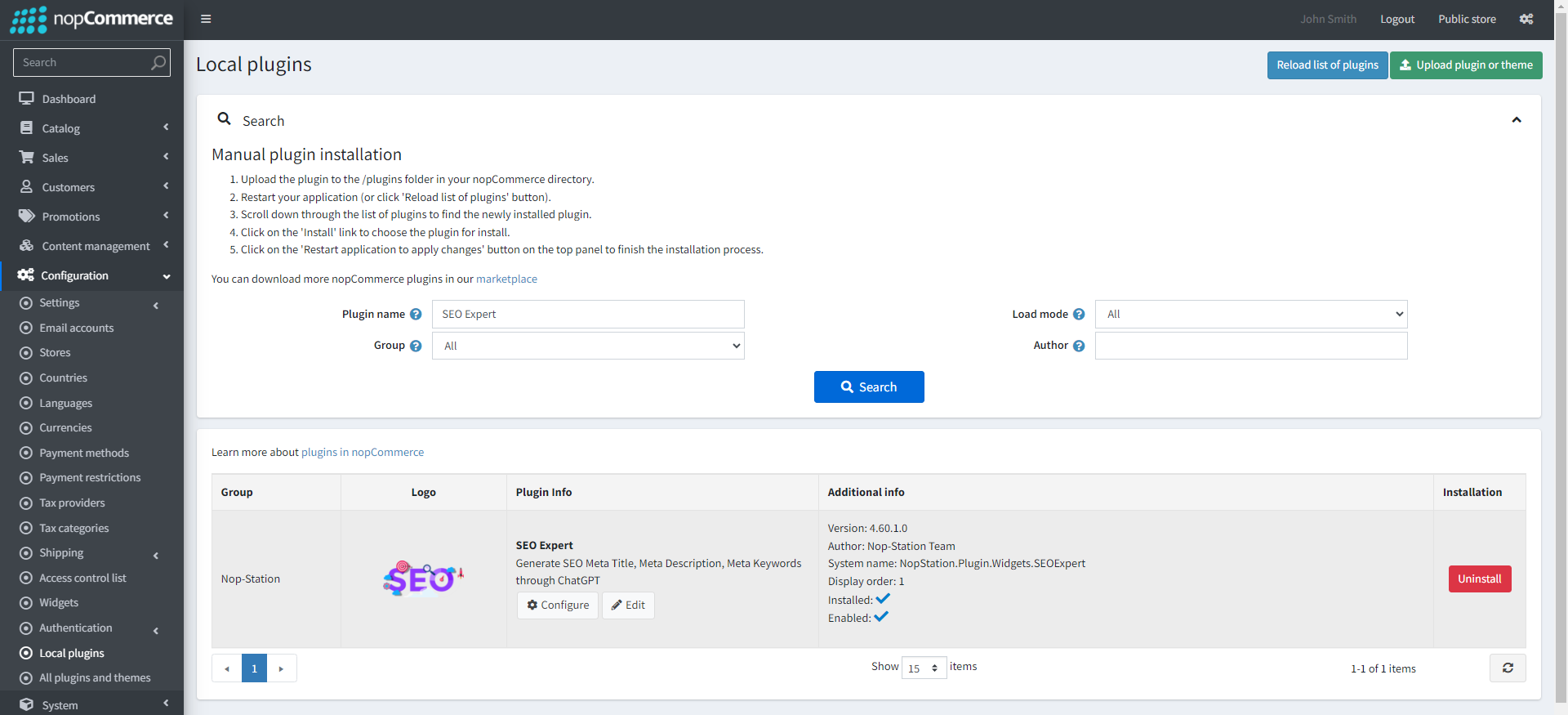Image resolution: width=1568 pixels, height=715 pixels.
Task: Open the marketplace link
Action: [x=506, y=279]
